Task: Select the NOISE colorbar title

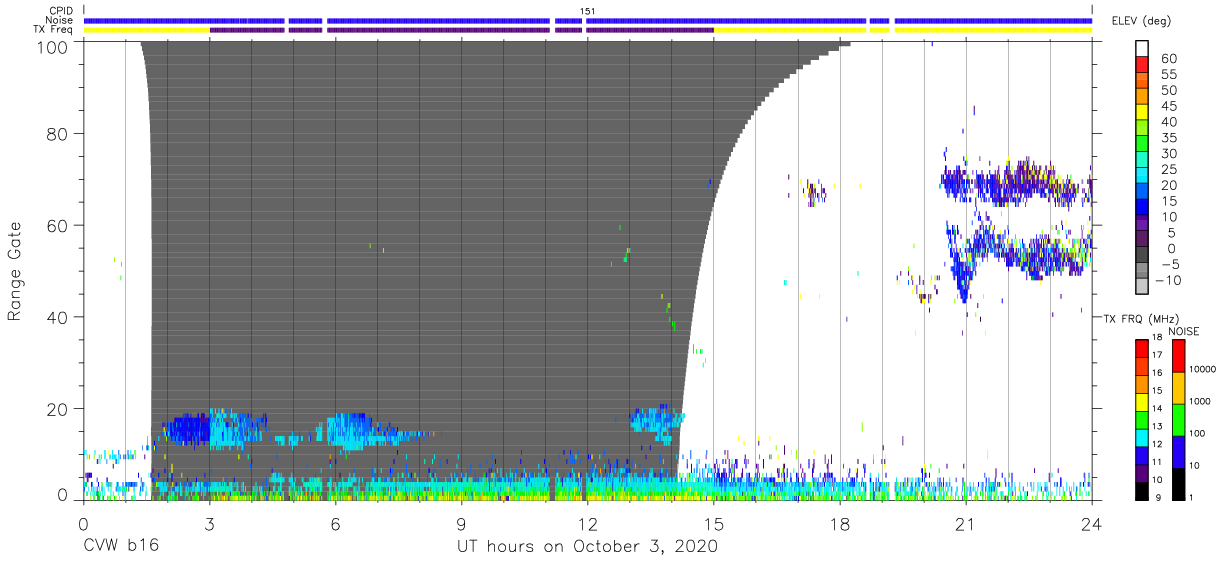Action: pyautogui.click(x=1184, y=331)
